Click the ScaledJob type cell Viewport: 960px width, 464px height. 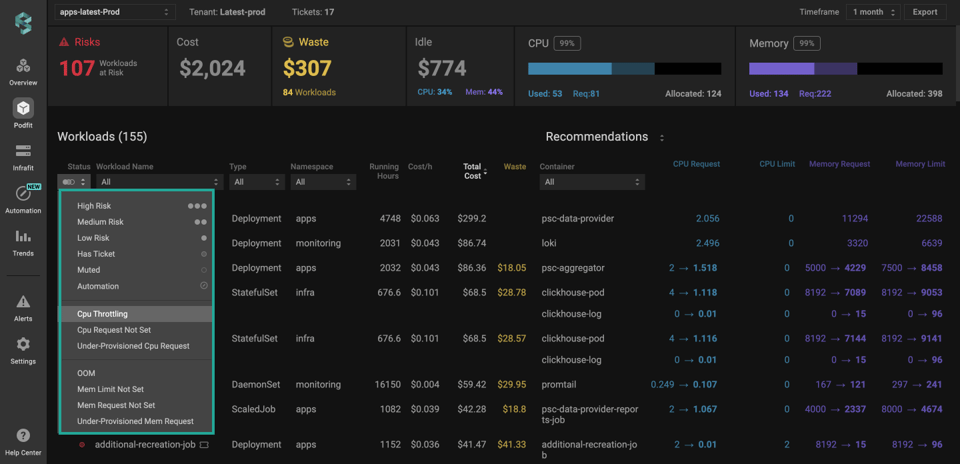(x=253, y=409)
